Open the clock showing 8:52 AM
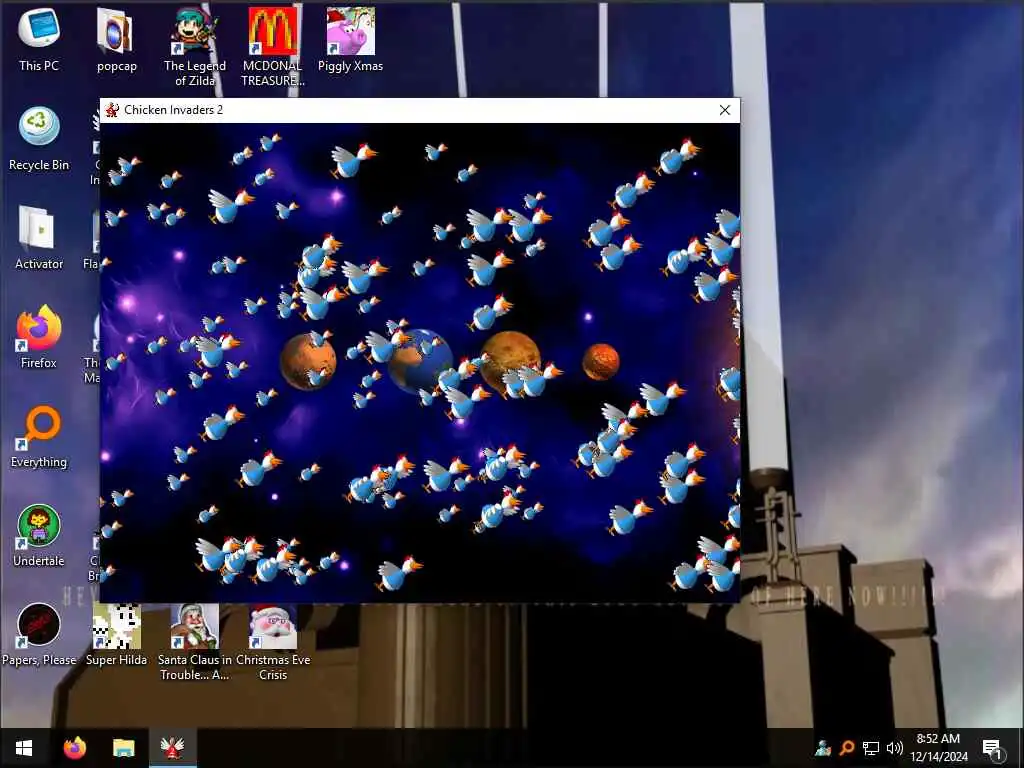This screenshot has width=1024, height=768. 938,748
